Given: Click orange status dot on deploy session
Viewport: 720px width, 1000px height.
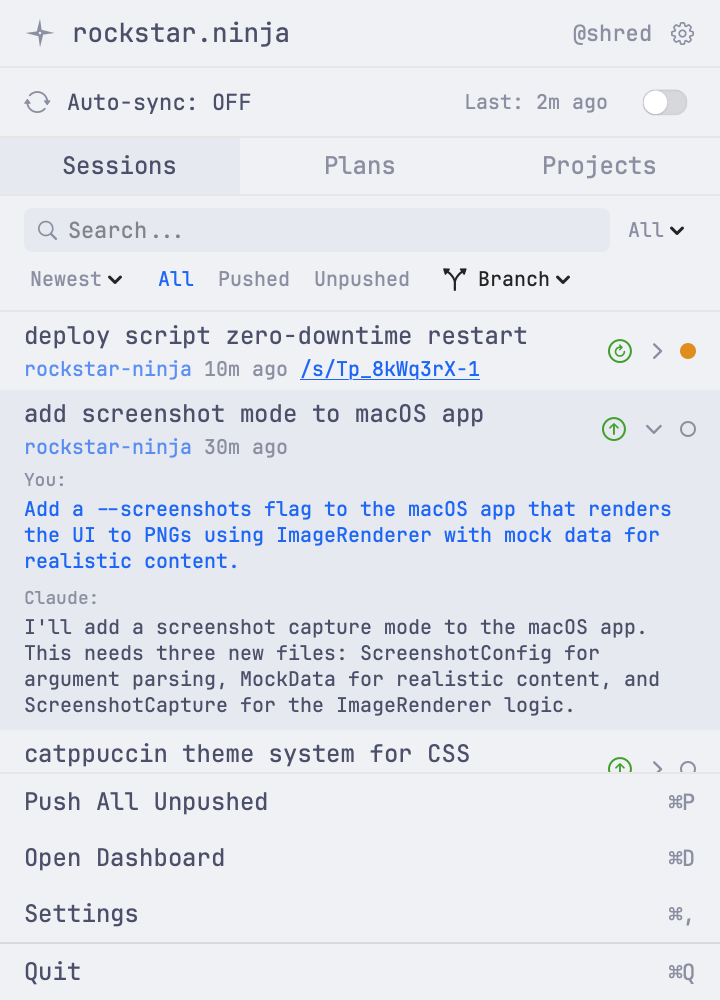Looking at the screenshot, I should [688, 351].
